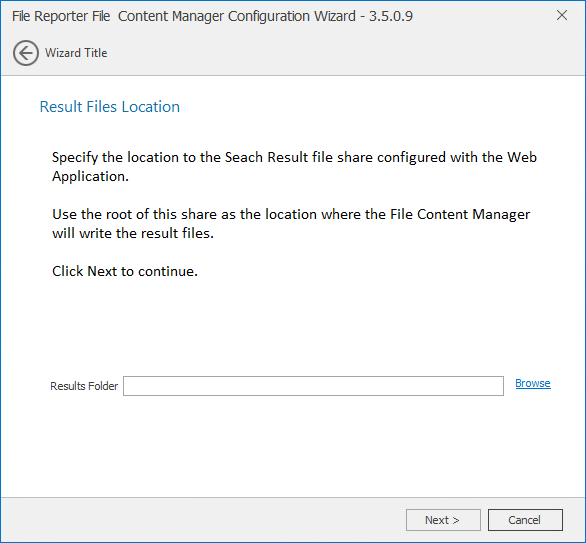Viewport: 586px width, 543px height.
Task: Click the window title showing version 3.5.0.9
Action: (212, 16)
